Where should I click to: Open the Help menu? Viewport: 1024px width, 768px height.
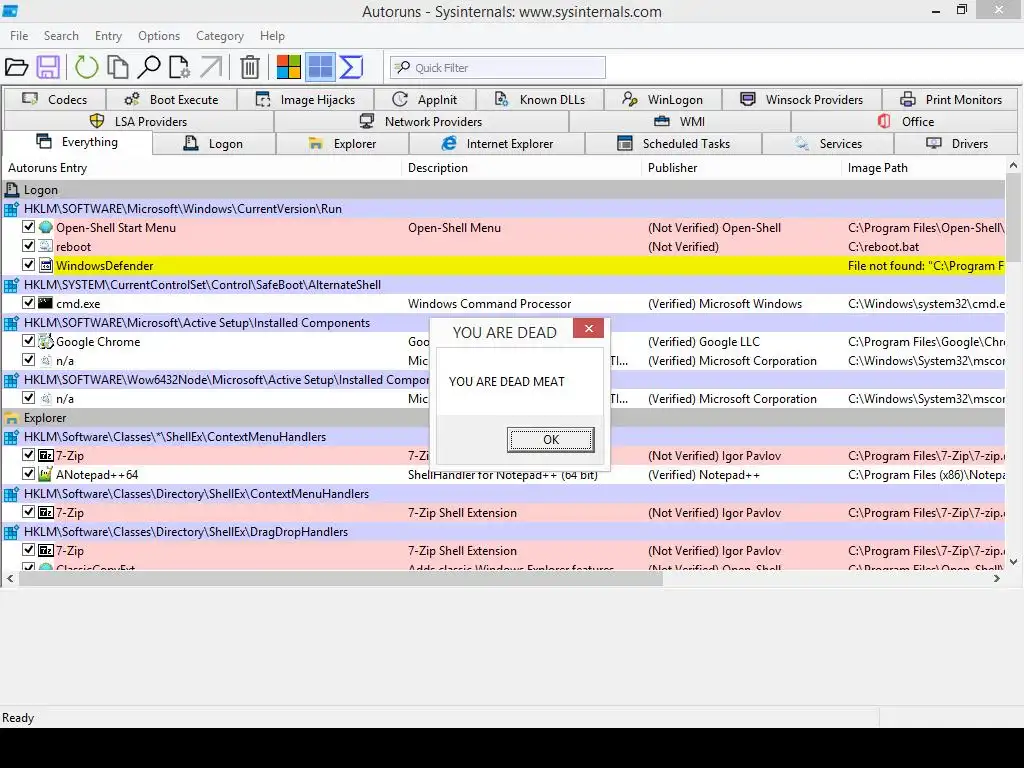272,35
